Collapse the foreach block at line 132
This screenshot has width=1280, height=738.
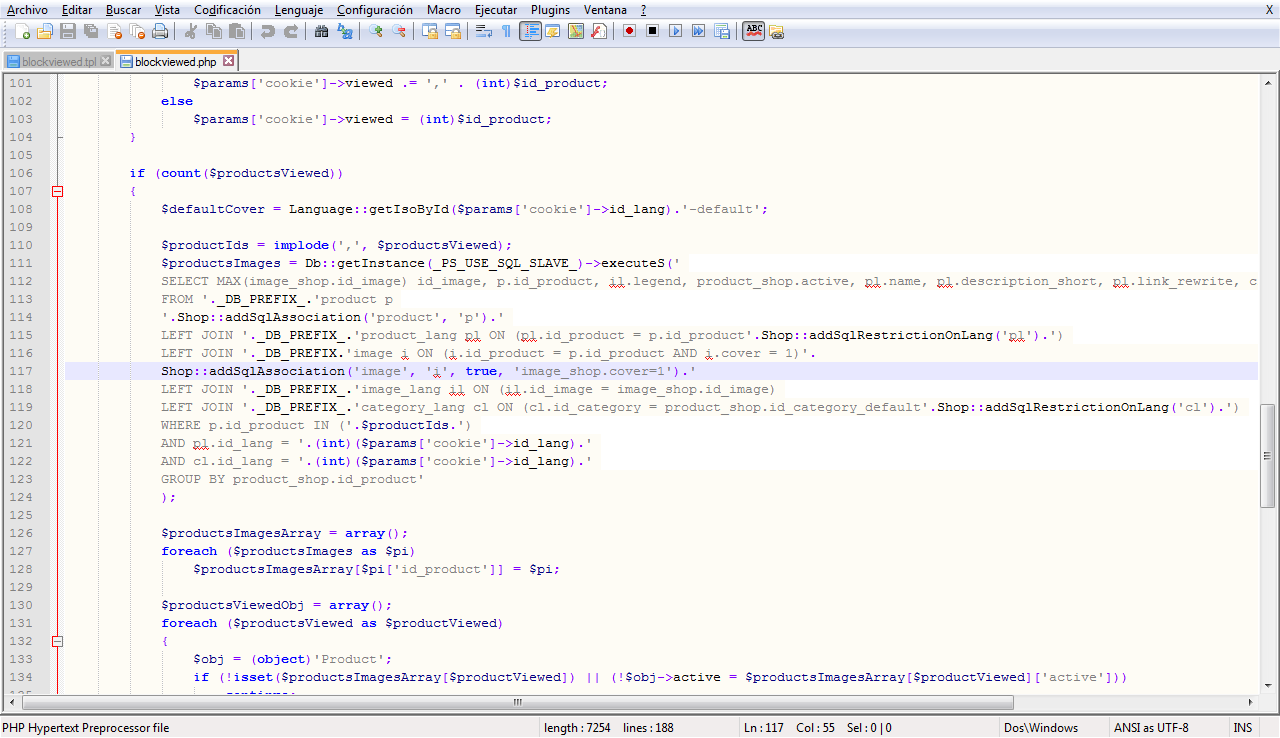[57, 641]
